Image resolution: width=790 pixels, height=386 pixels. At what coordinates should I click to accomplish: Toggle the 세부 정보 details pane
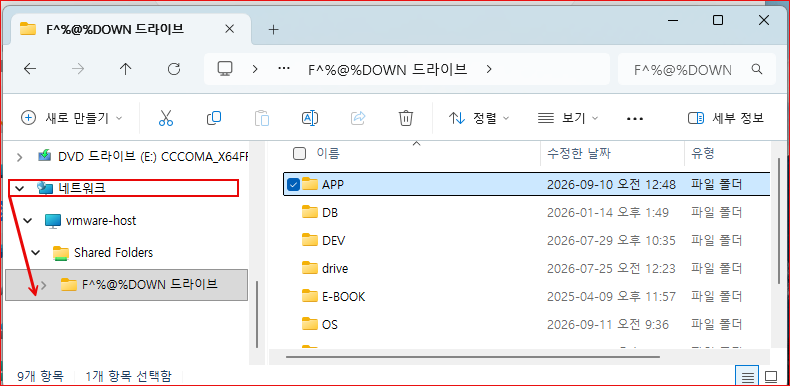[x=726, y=118]
